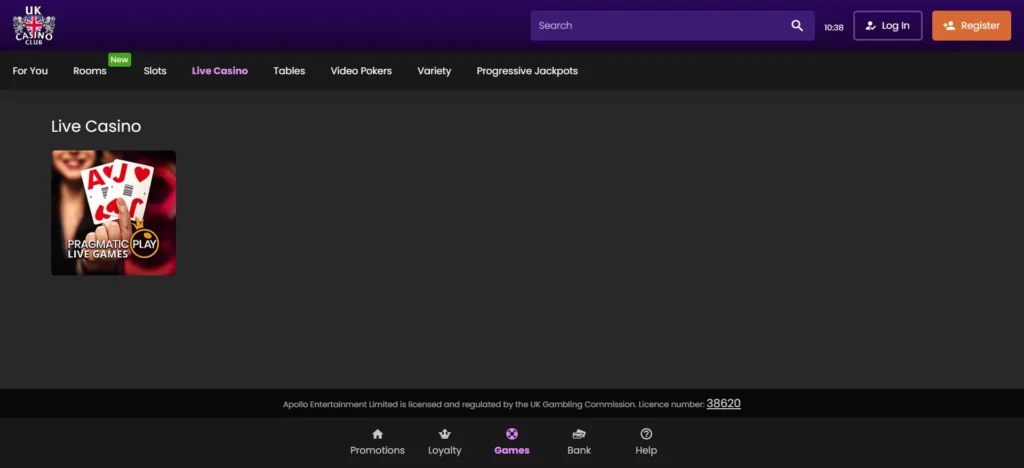Click the Apollo Entertainment Limited licence text

point(494,404)
